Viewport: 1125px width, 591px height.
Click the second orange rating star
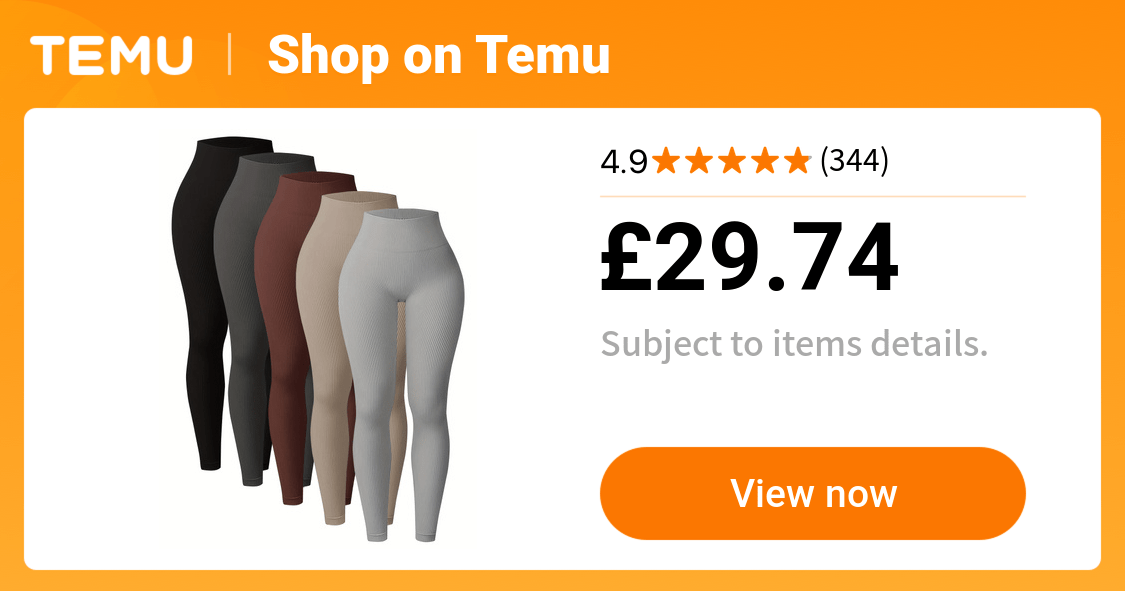click(x=699, y=161)
